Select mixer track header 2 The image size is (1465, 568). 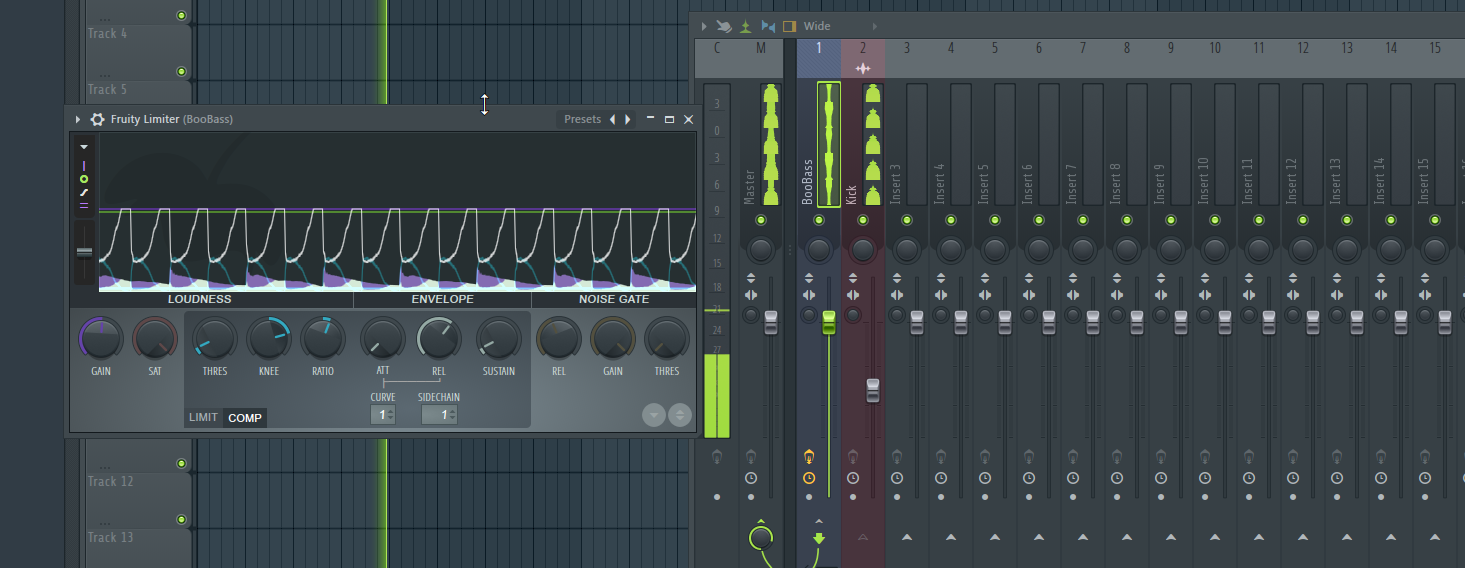pyautogui.click(x=863, y=48)
